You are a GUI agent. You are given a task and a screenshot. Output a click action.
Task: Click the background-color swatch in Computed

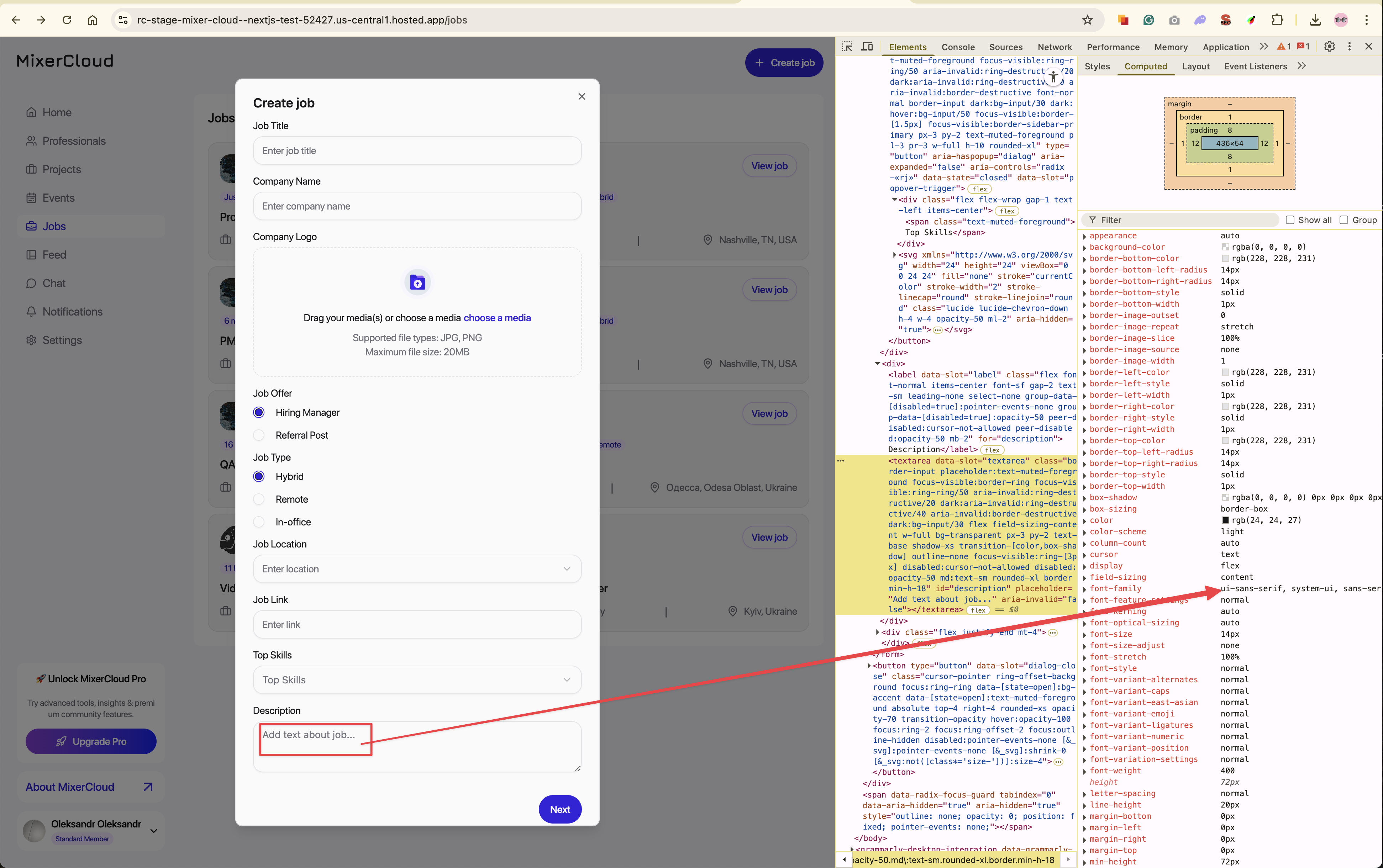click(x=1225, y=248)
